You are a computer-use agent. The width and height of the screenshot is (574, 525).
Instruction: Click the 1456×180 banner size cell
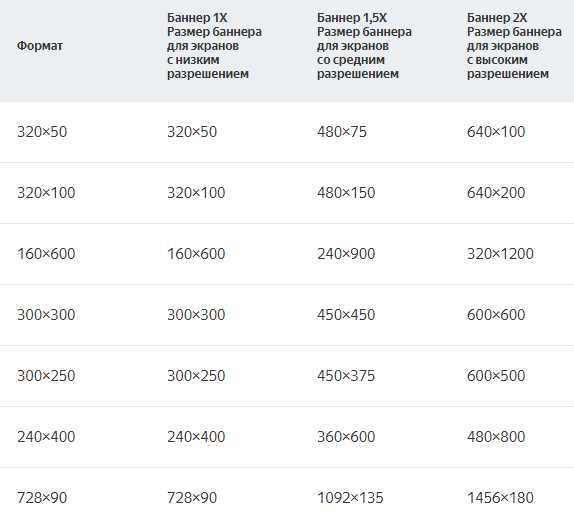click(500, 498)
